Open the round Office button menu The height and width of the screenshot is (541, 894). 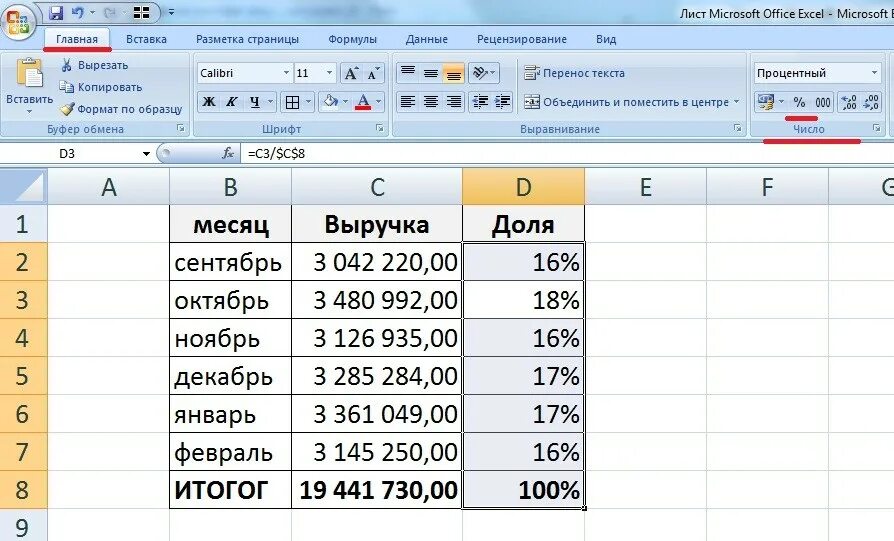pos(19,23)
